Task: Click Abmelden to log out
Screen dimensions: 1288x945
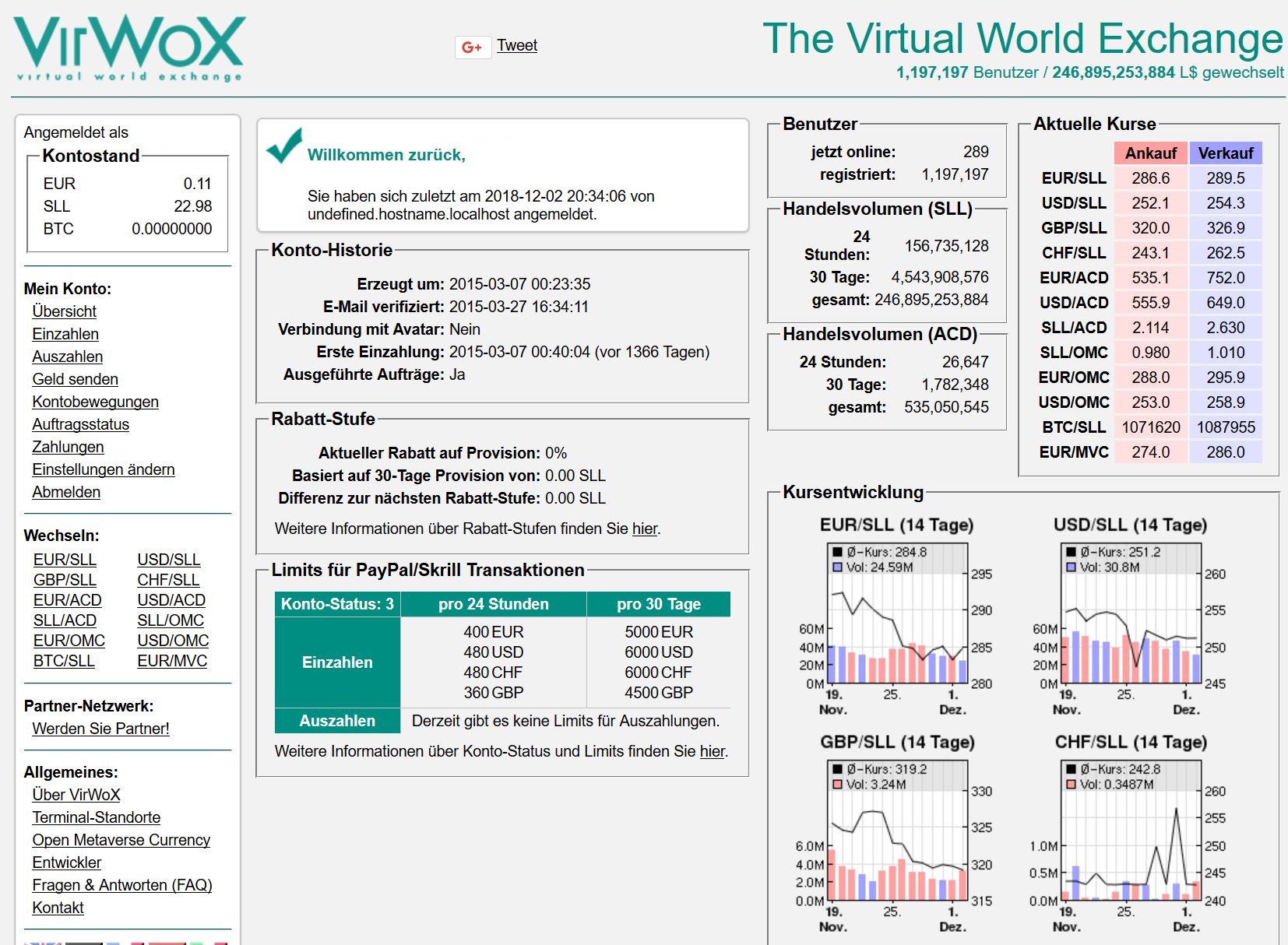Action: click(66, 492)
